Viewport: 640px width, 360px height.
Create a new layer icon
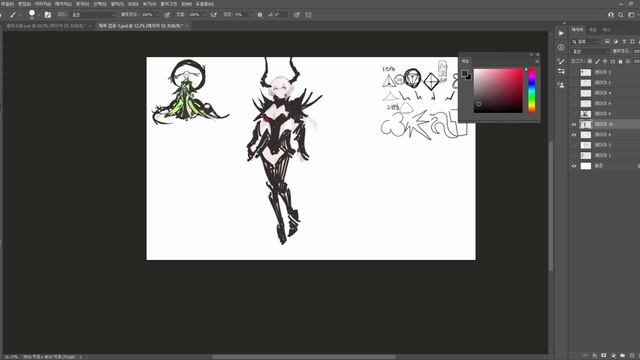coord(632,356)
